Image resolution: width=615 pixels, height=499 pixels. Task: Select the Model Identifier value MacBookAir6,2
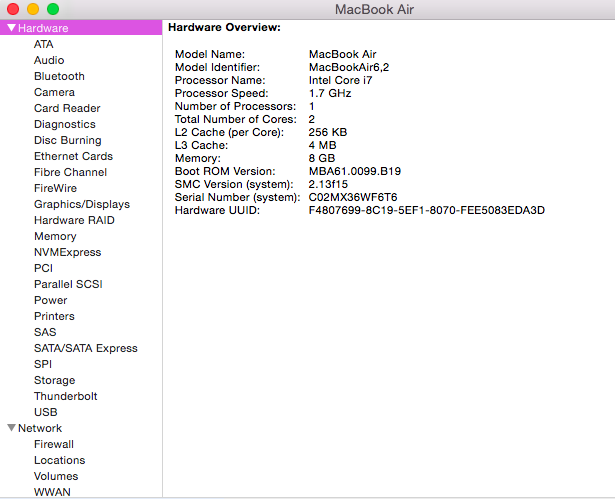click(349, 67)
